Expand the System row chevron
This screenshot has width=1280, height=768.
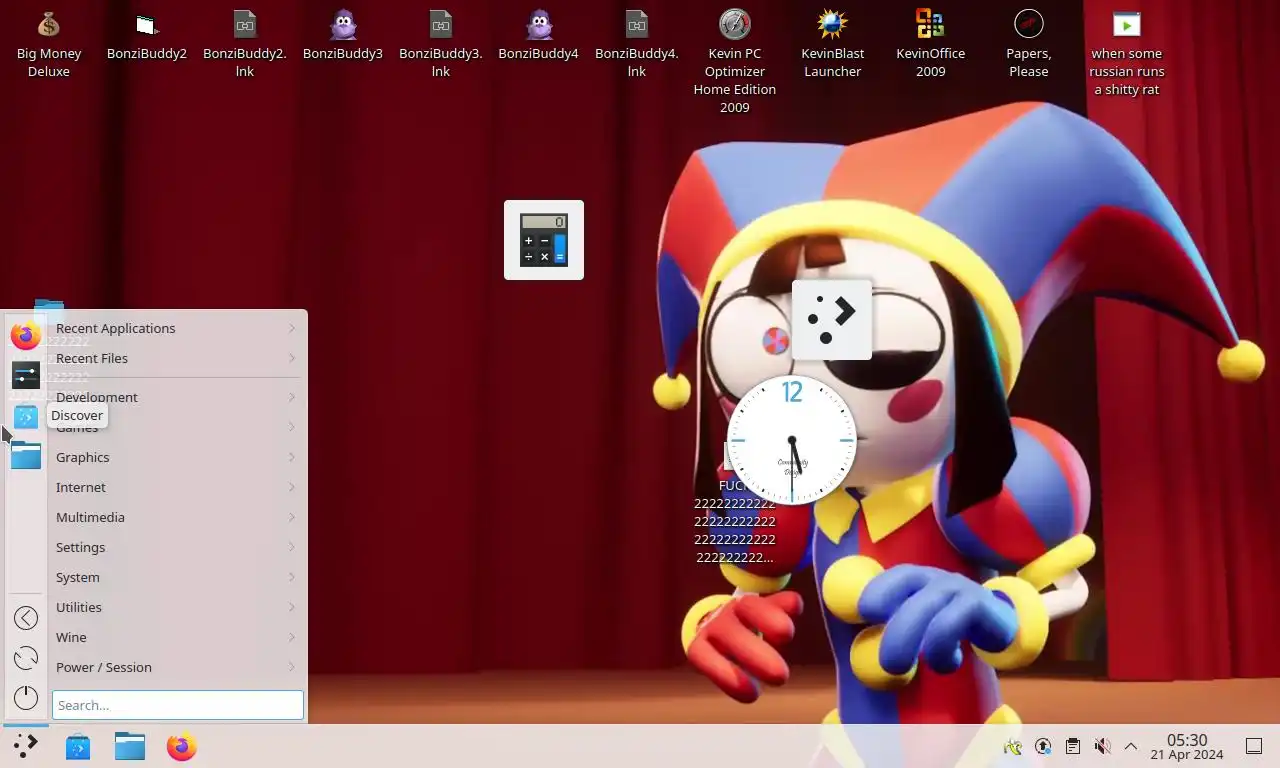pyautogui.click(x=292, y=577)
